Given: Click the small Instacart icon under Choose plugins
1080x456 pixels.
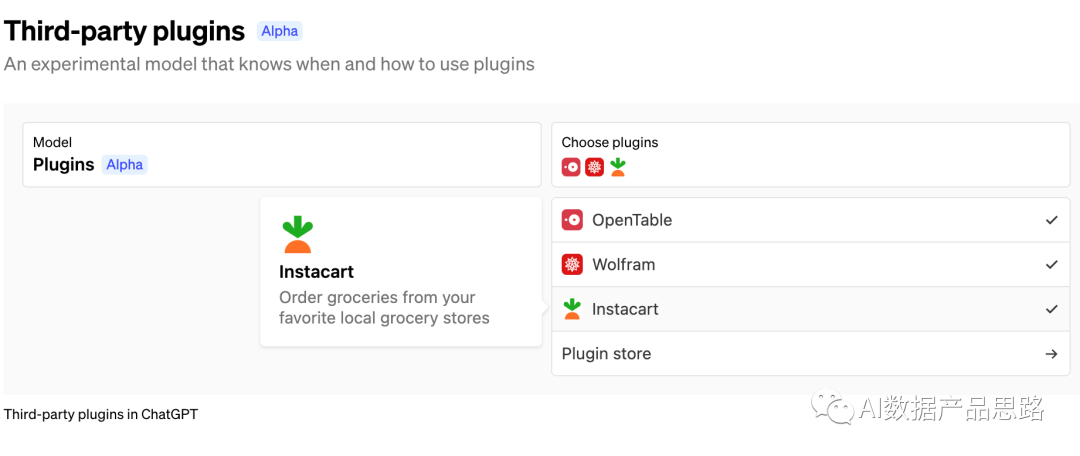Looking at the screenshot, I should pyautogui.click(x=617, y=167).
